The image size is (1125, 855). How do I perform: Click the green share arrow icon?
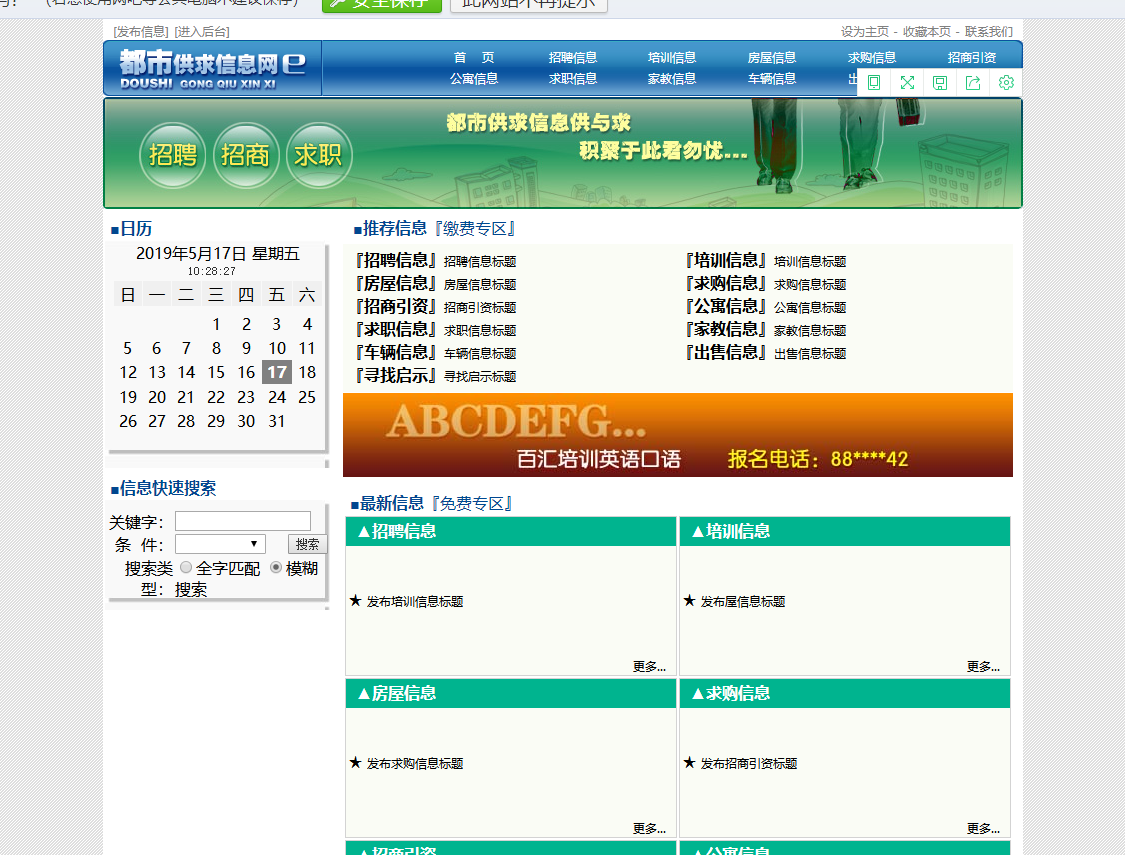pos(973,82)
